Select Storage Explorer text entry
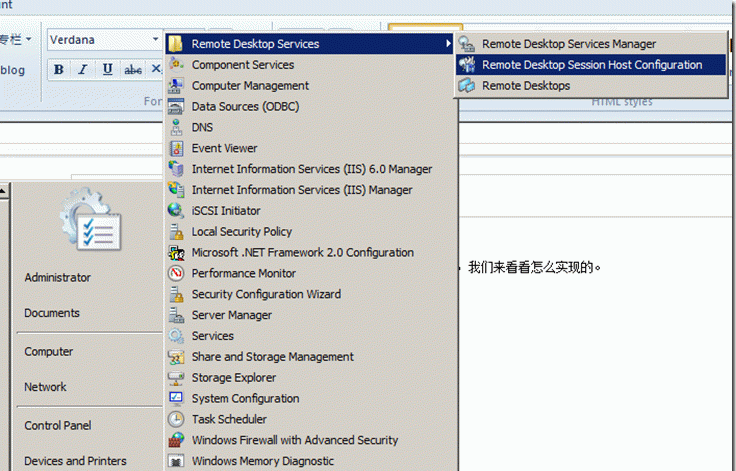 pyautogui.click(x=234, y=378)
